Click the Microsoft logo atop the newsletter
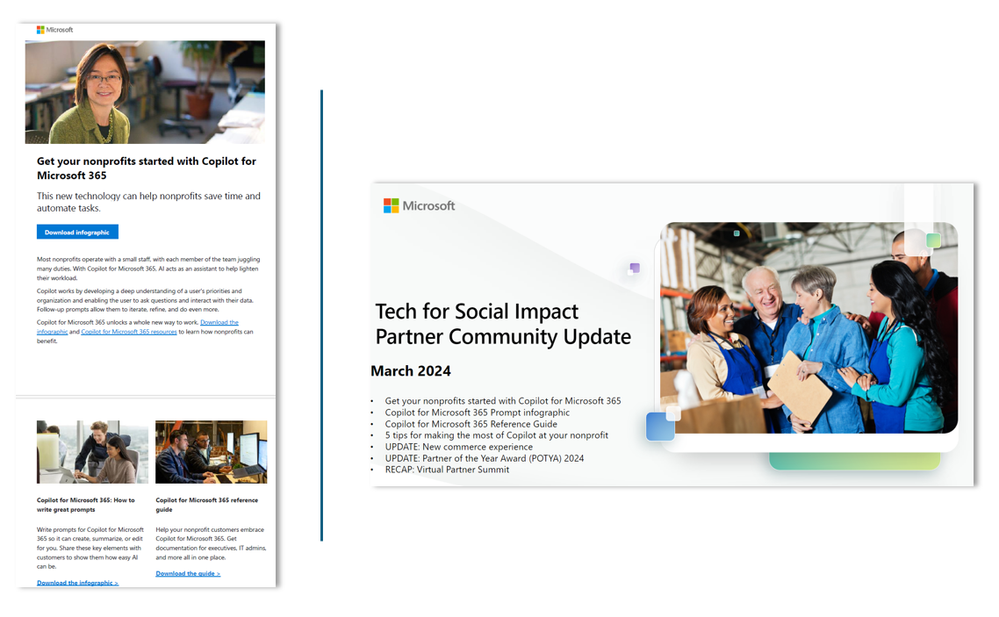This screenshot has height=617, width=999. [x=55, y=29]
